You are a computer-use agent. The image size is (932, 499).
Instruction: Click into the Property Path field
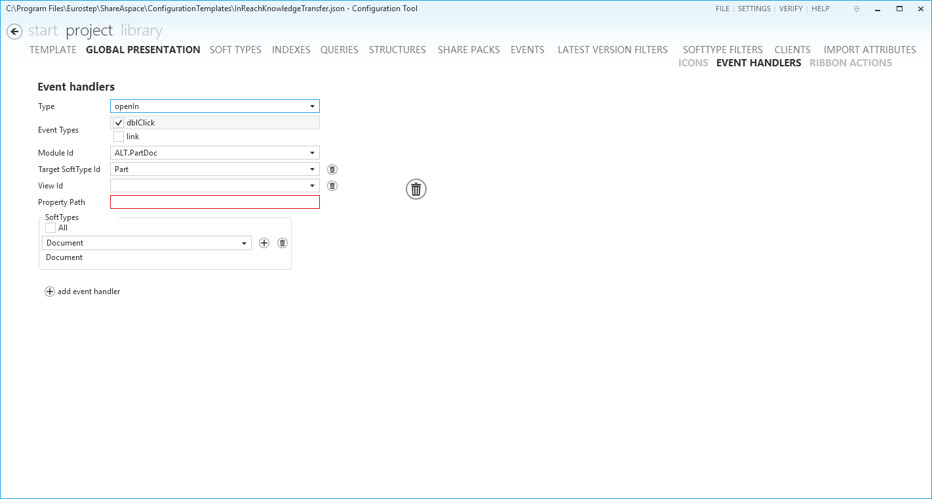pos(214,202)
